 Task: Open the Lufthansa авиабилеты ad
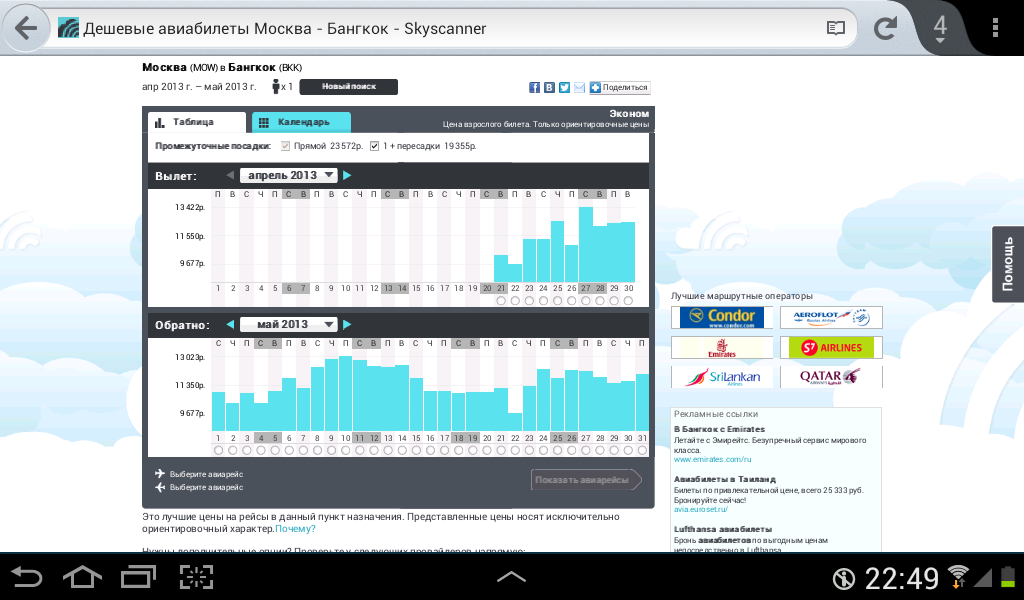click(723, 529)
